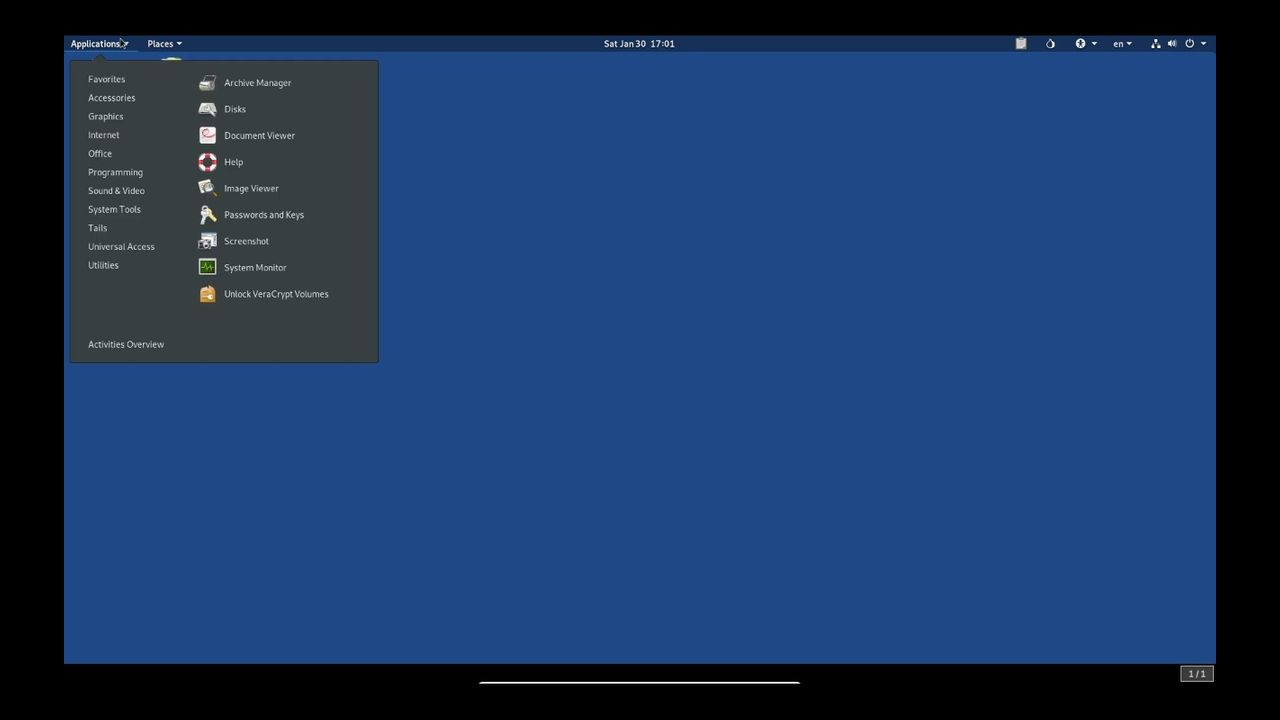The image size is (1280, 720).
Task: Open the 'en' keyboard layout dropdown
Action: click(x=1122, y=44)
